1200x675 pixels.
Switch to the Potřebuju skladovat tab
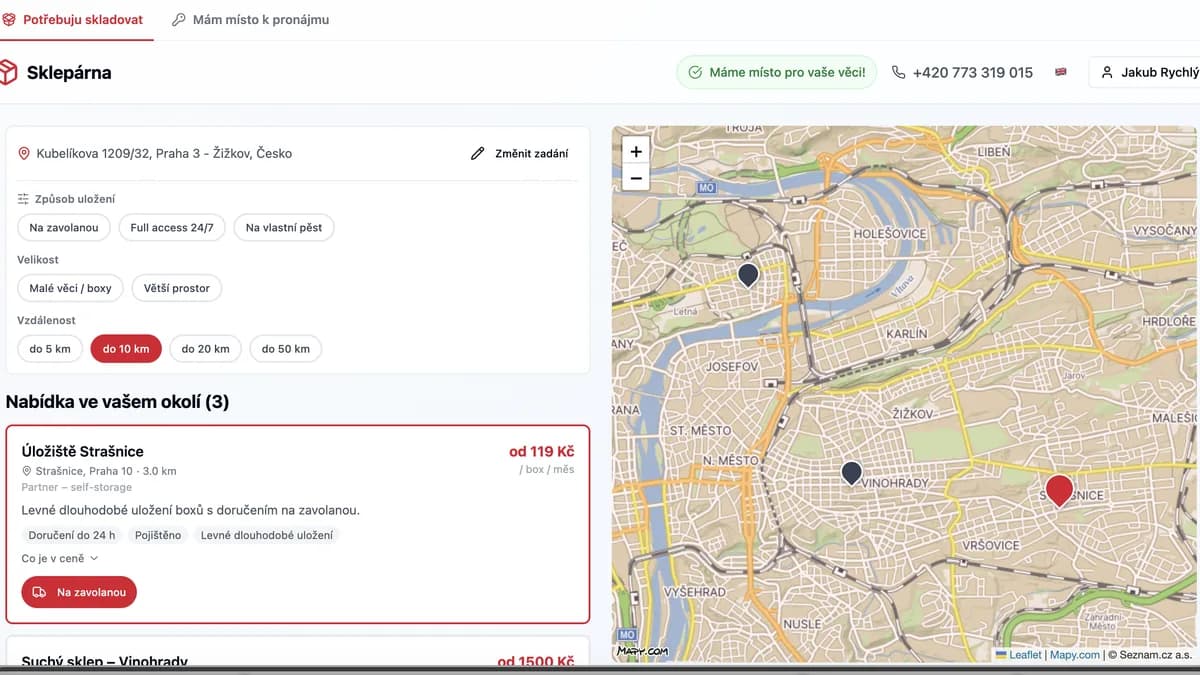pos(72,20)
